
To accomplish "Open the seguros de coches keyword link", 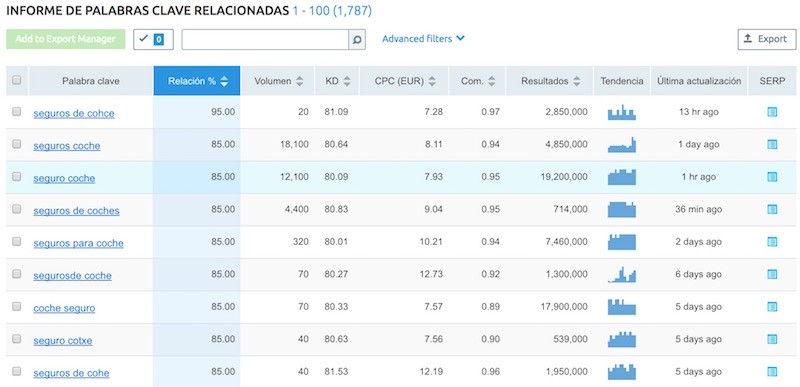I will [77, 211].
